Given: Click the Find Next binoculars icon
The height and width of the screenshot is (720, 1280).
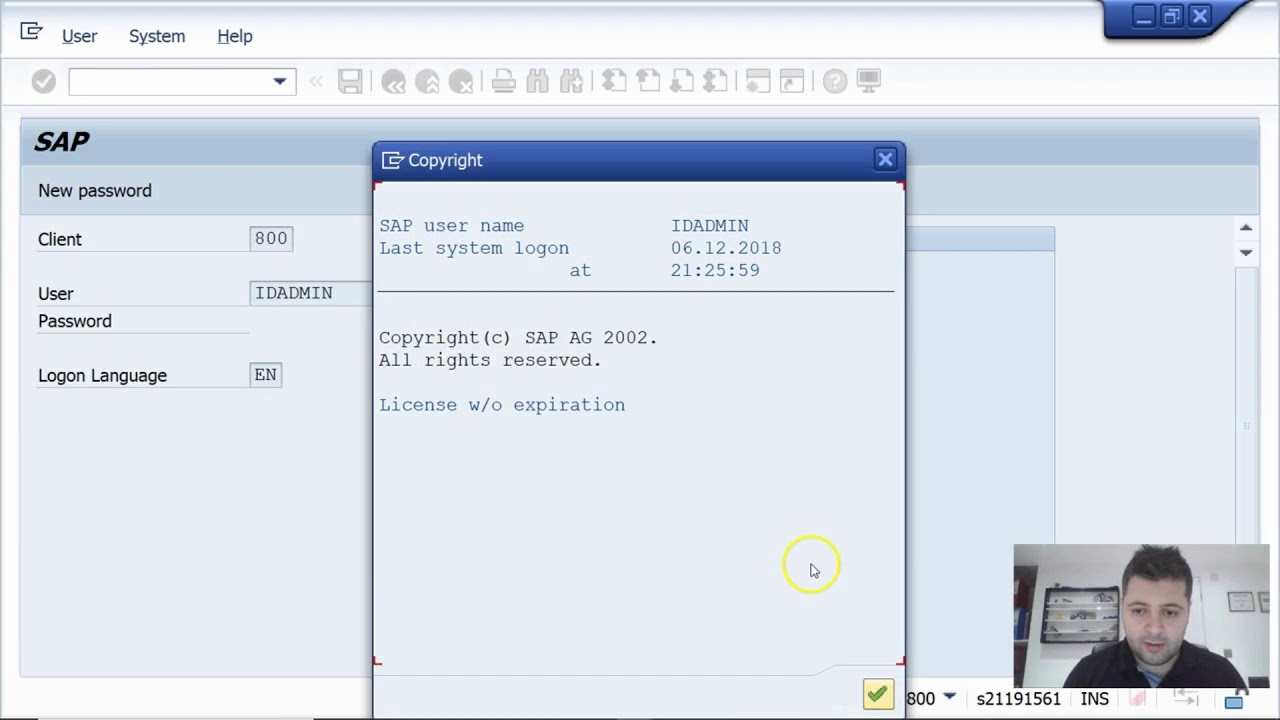Looking at the screenshot, I should click(x=572, y=81).
